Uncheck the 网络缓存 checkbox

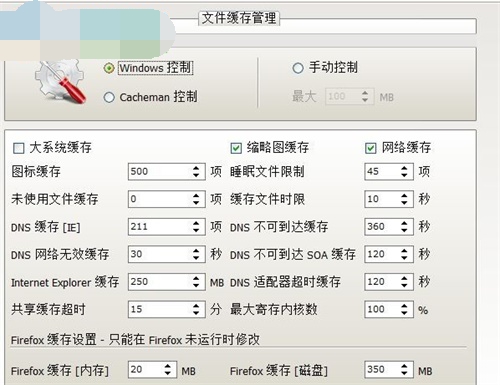[371, 148]
